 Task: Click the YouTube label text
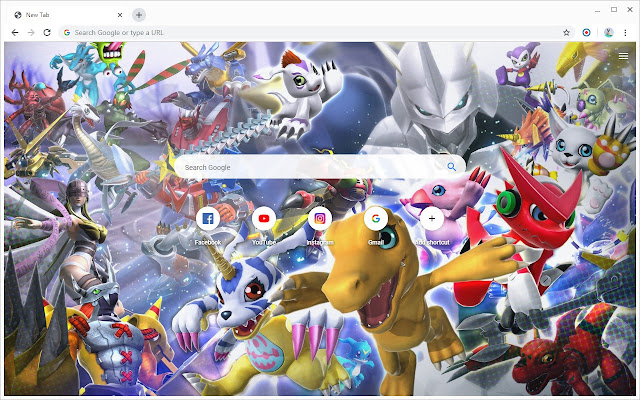[264, 242]
